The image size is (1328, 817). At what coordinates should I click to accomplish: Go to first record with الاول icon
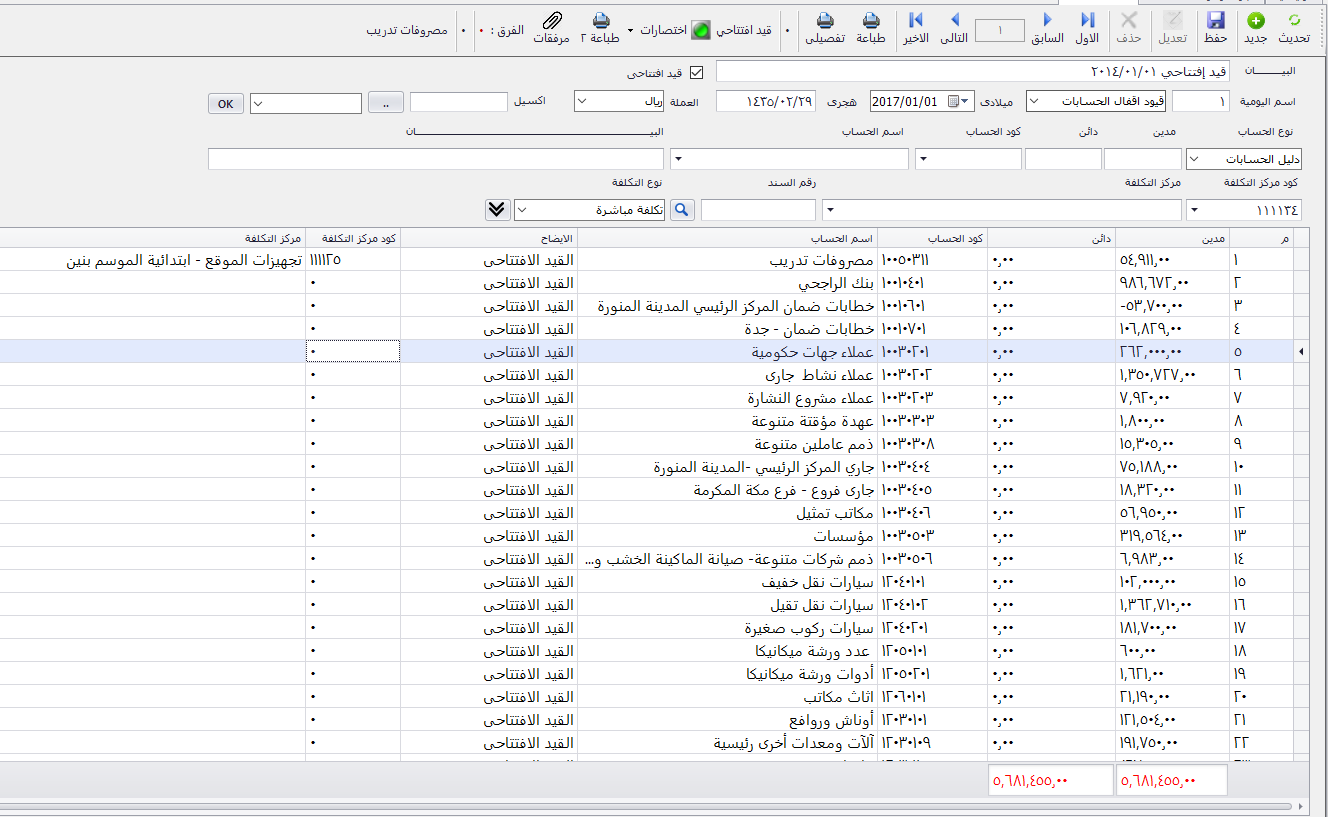tap(1087, 21)
